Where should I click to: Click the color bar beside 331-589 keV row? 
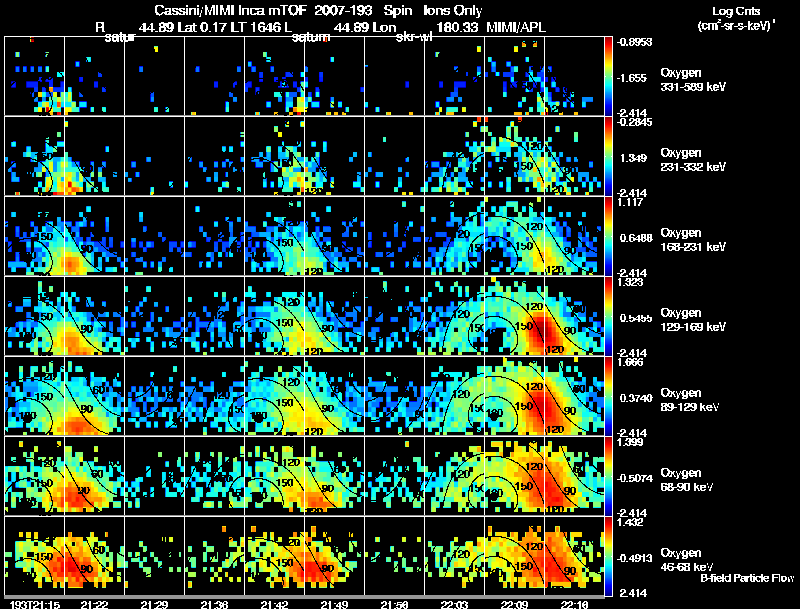coord(608,76)
